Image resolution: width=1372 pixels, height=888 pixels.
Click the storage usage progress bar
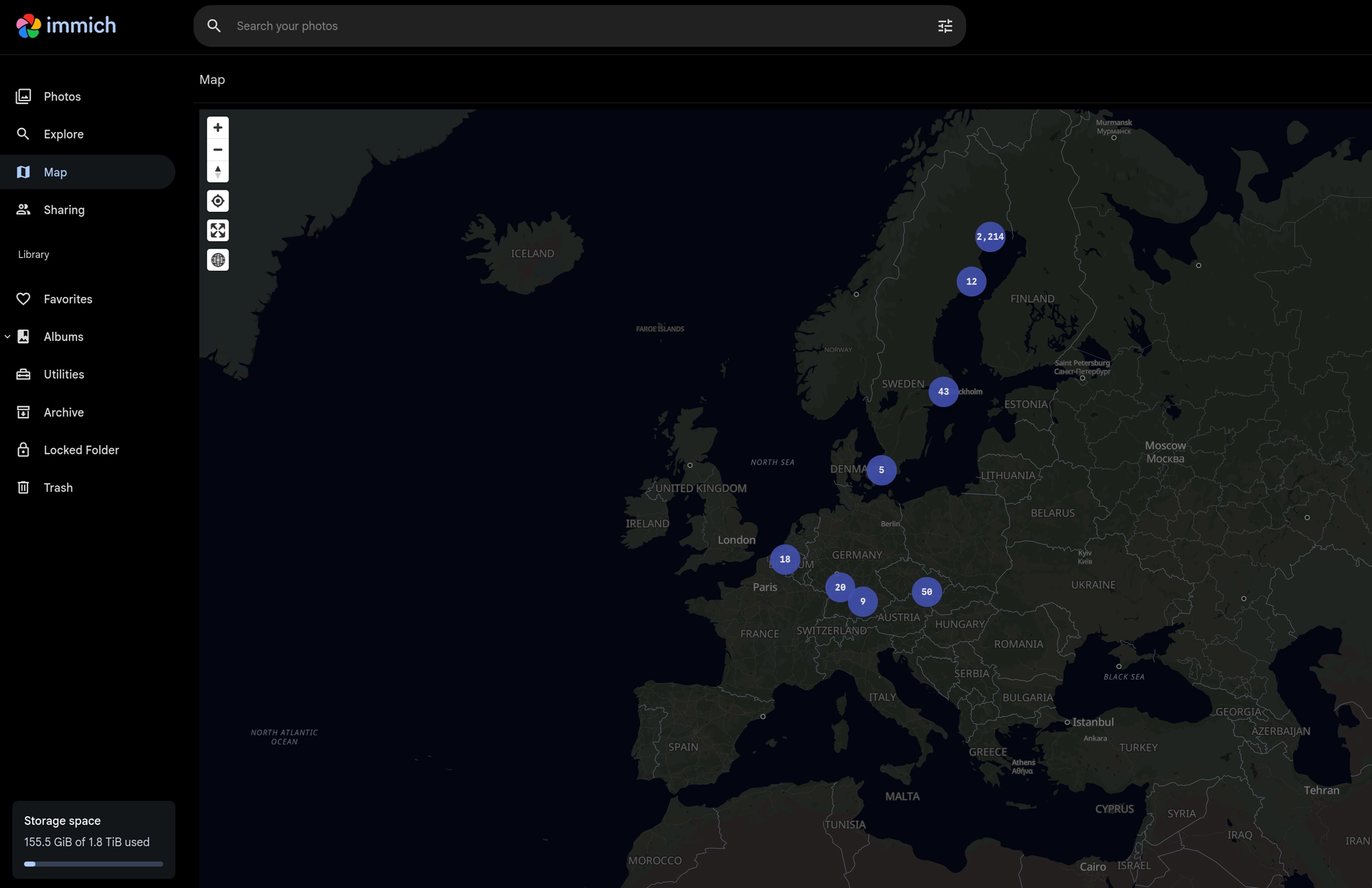tap(93, 864)
